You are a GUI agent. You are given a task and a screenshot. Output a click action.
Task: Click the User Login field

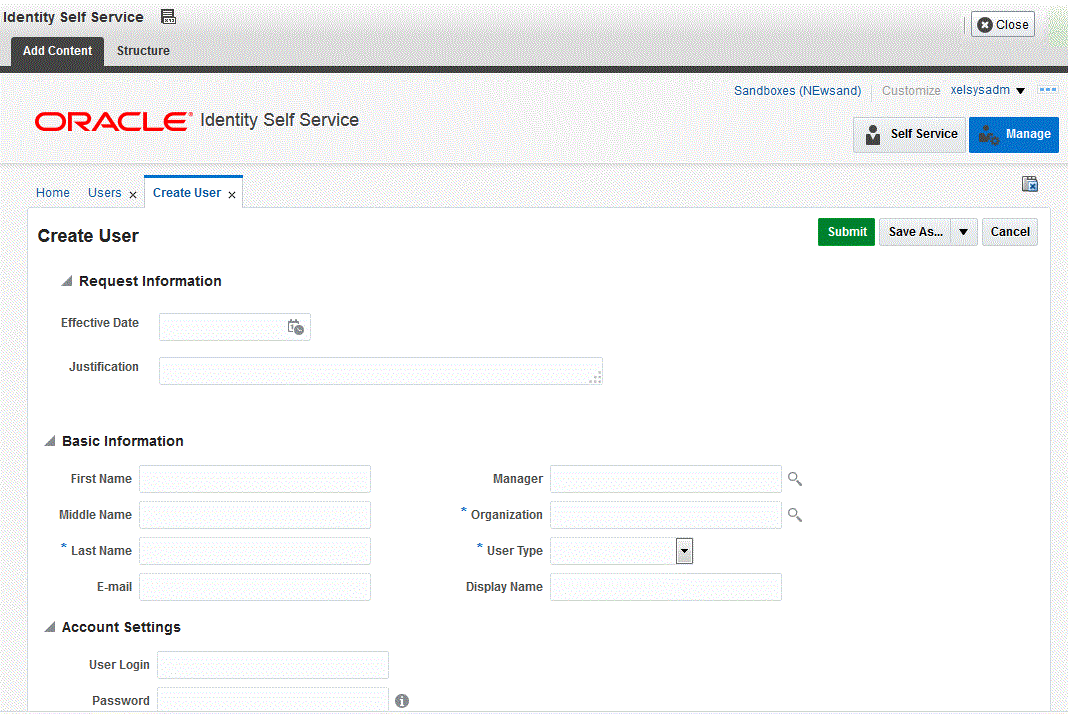tap(272, 665)
